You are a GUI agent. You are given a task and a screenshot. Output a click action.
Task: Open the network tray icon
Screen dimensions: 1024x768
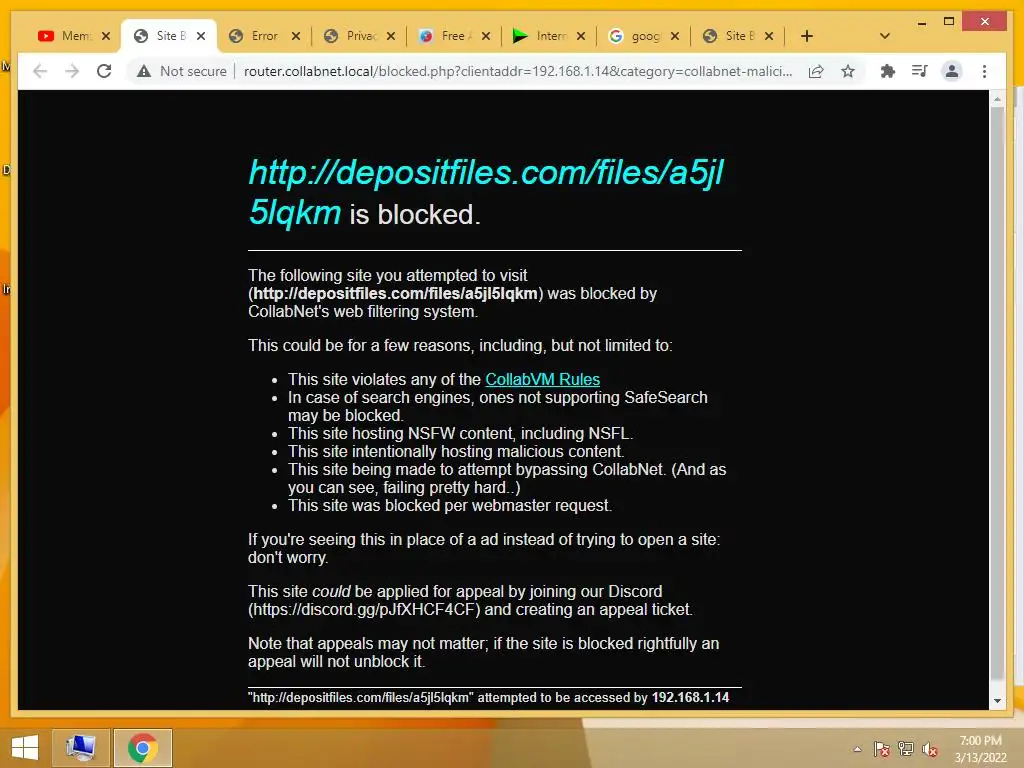906,749
